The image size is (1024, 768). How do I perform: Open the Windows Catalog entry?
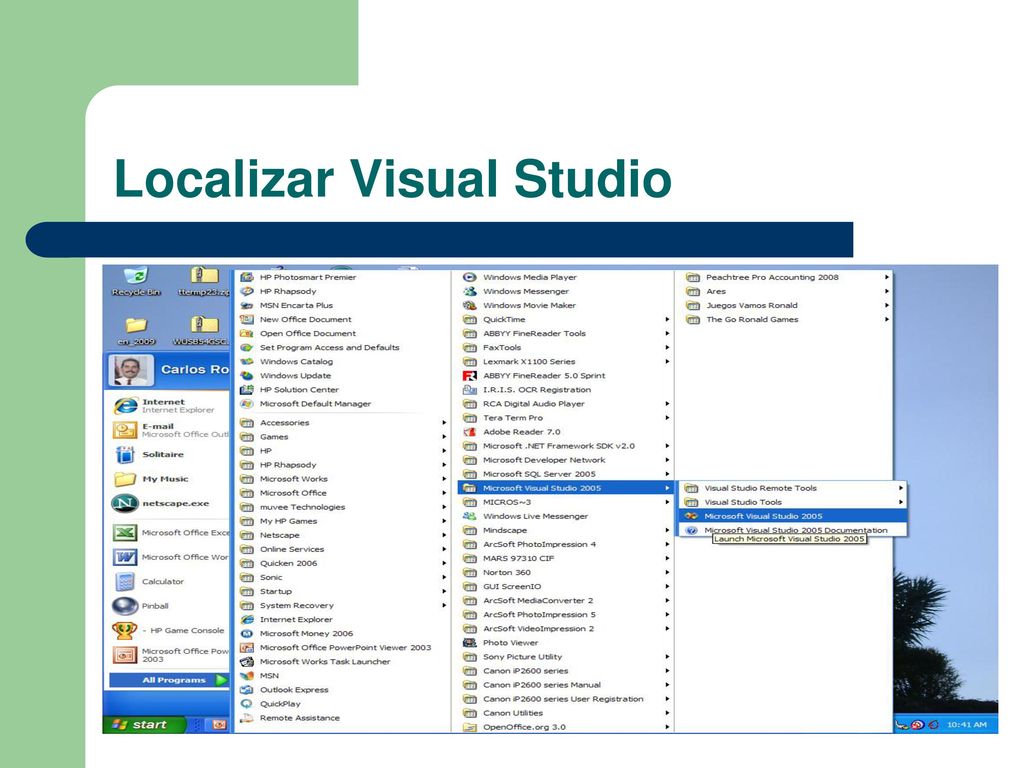[x=343, y=362]
